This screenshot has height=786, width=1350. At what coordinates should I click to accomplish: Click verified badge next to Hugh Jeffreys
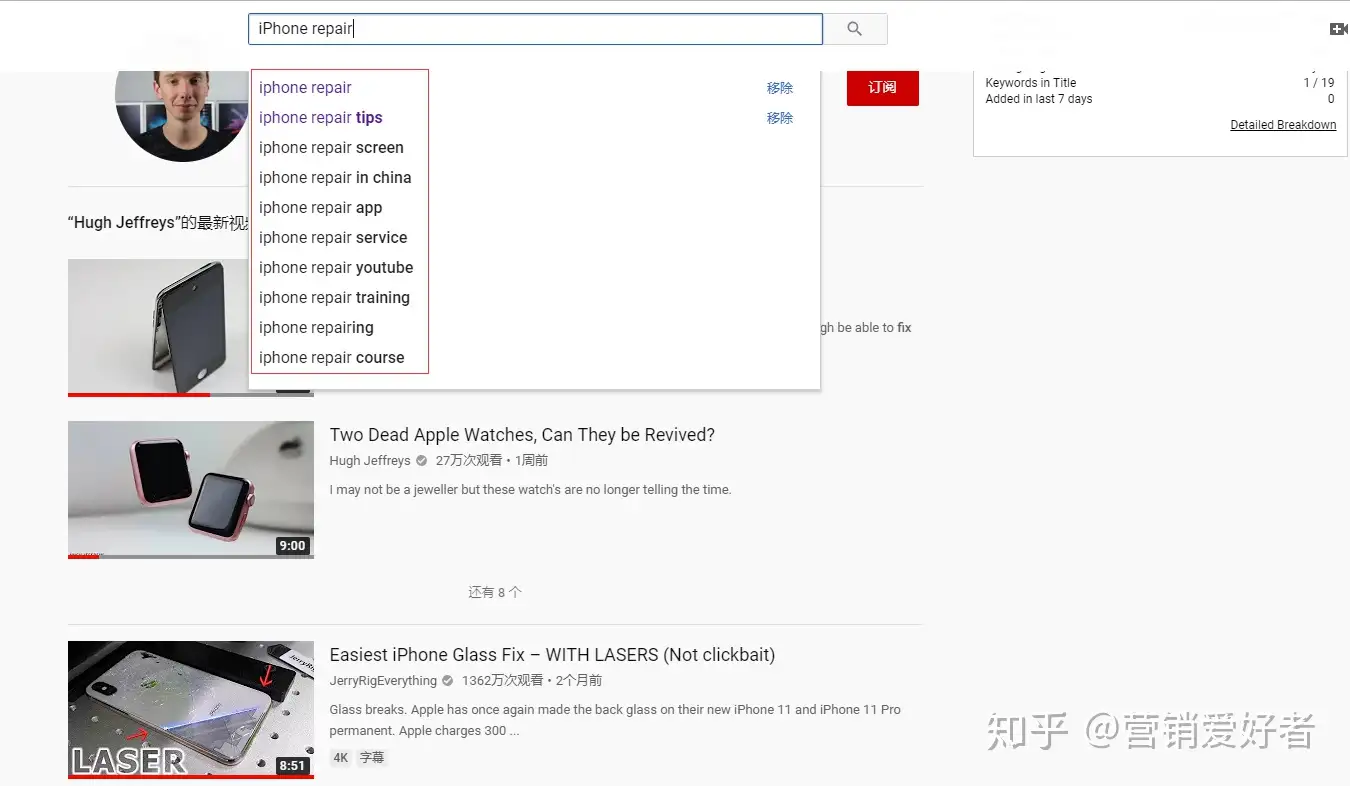point(421,461)
